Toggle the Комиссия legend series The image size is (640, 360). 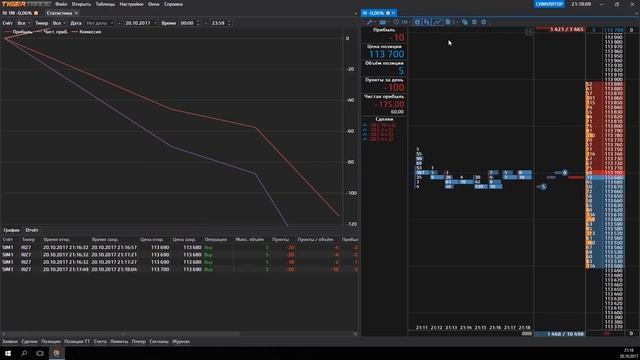point(87,32)
